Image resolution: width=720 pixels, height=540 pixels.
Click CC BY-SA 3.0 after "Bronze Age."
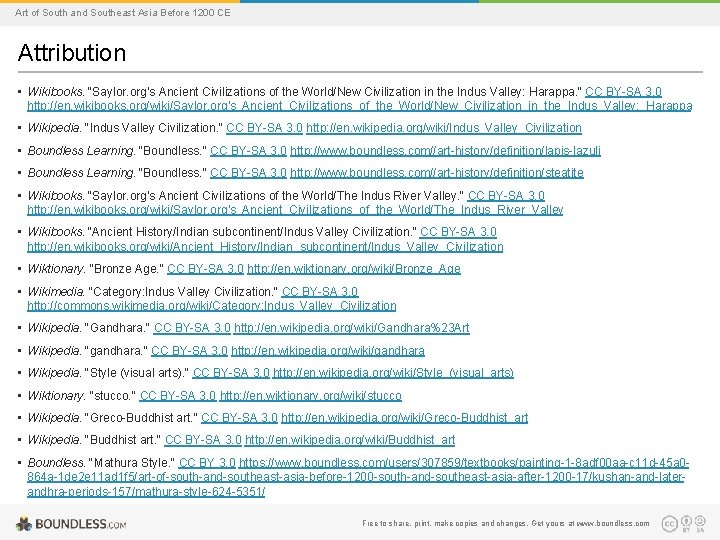point(205,269)
